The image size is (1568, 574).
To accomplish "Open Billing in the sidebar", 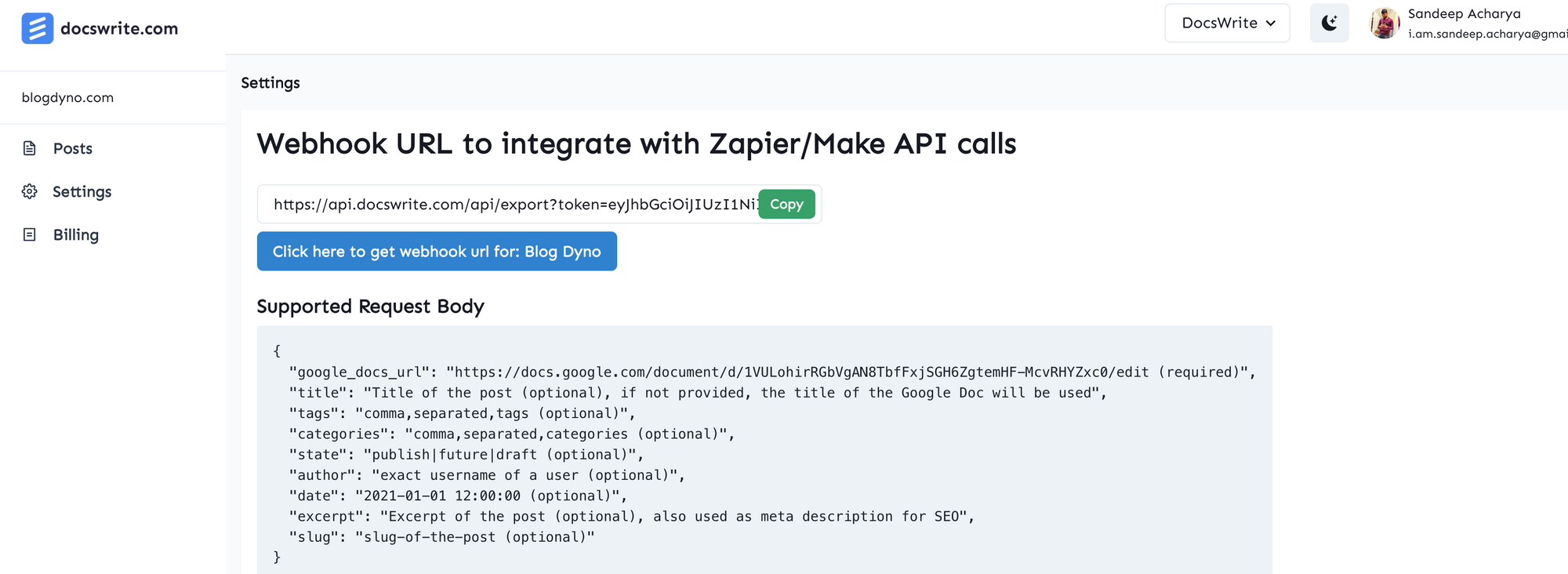I will (76, 234).
